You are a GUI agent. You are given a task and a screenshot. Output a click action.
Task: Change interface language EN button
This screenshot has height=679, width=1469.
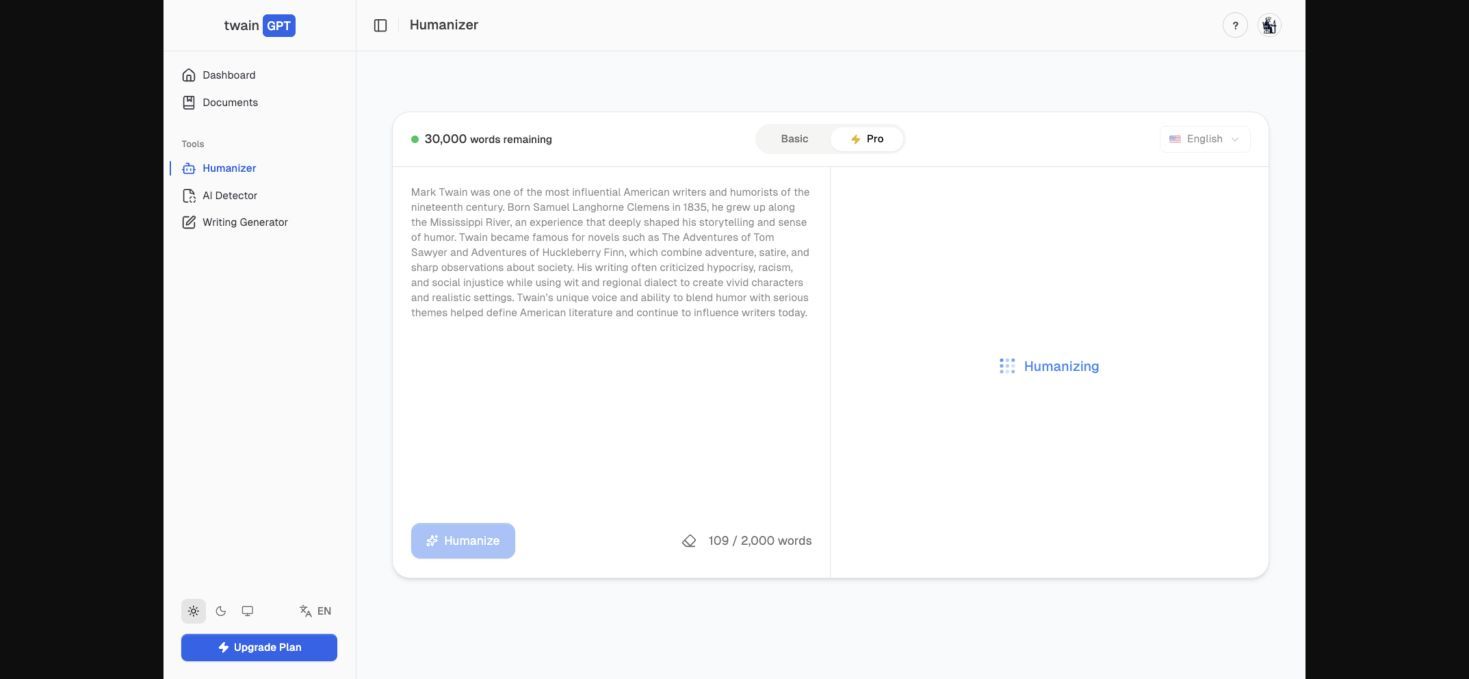coord(315,611)
